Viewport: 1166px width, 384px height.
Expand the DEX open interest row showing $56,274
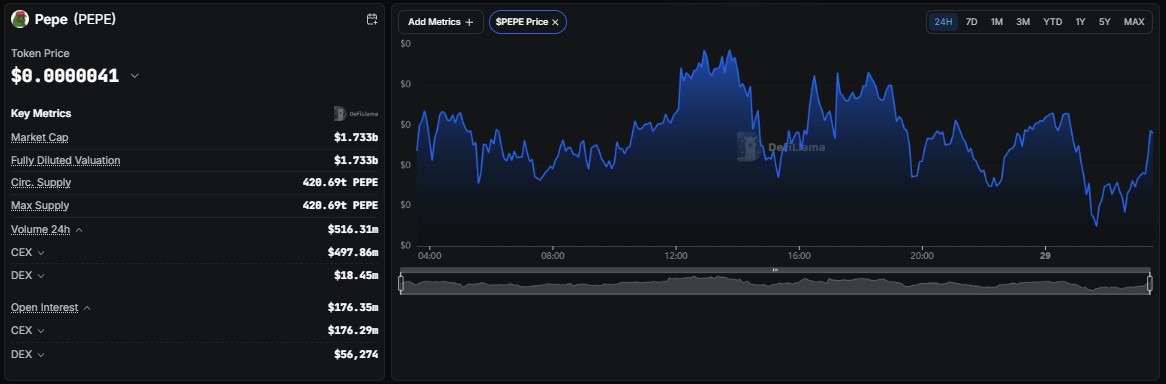(x=41, y=355)
